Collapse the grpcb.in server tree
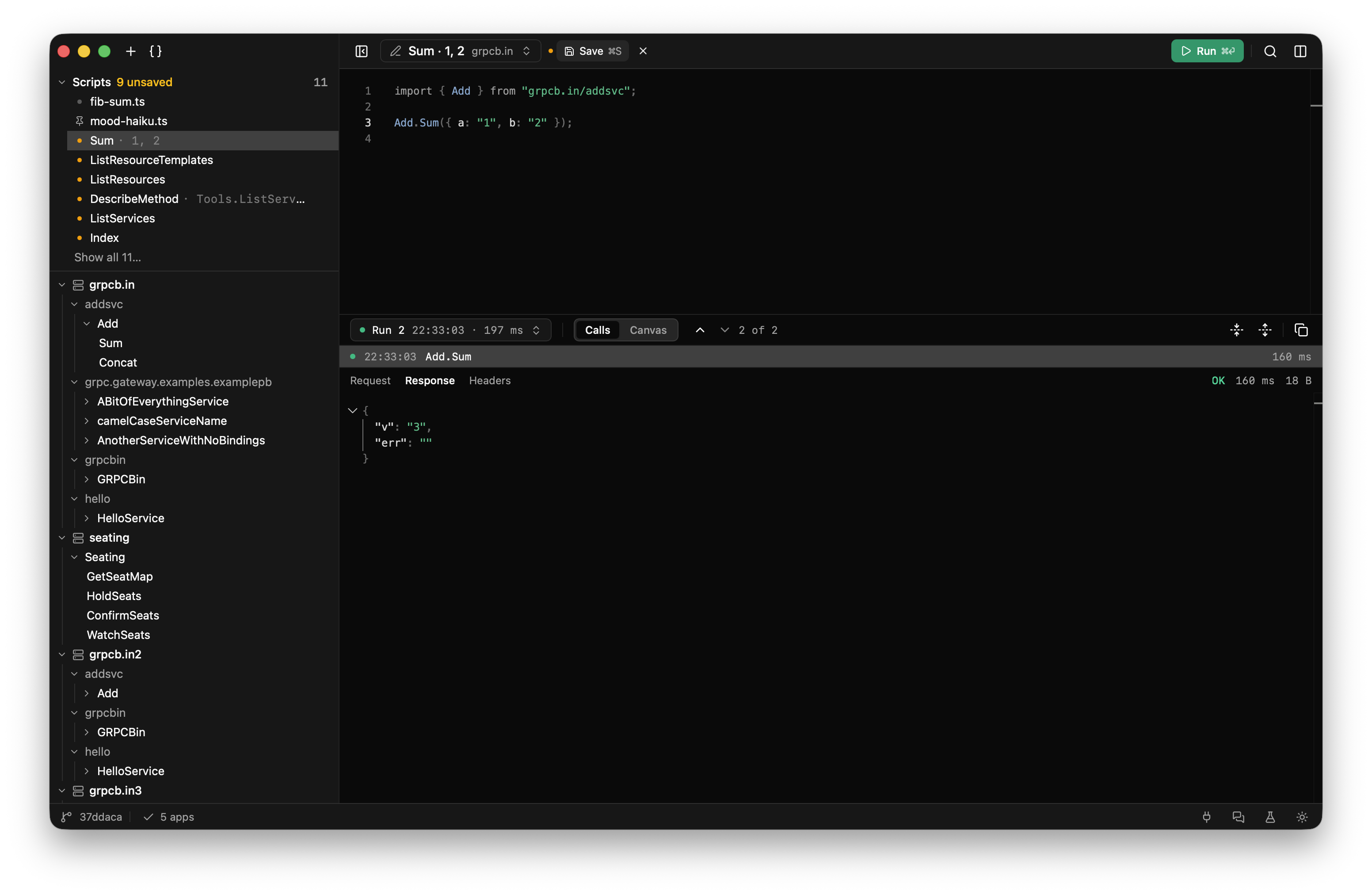The width and height of the screenshot is (1372, 895). [x=62, y=285]
